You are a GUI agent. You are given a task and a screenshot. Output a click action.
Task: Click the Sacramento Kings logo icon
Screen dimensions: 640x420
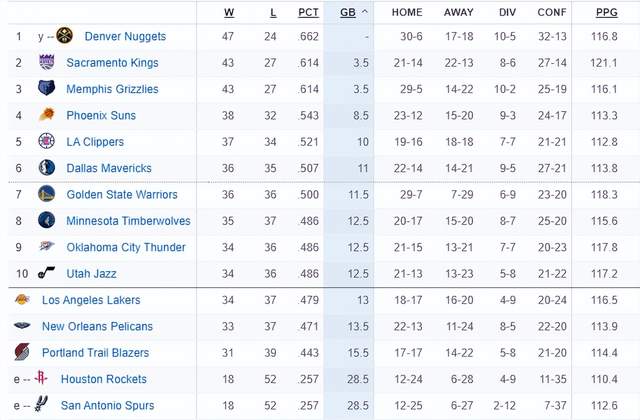(x=47, y=62)
